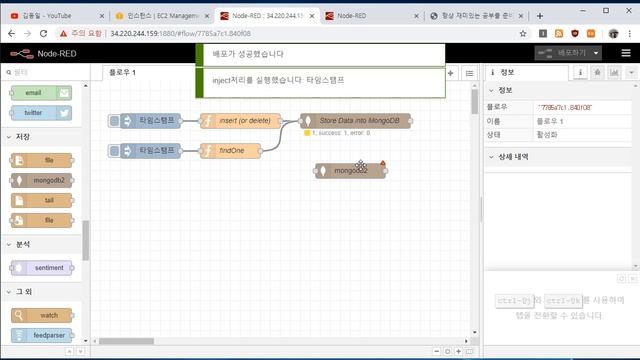Click the Node-RED logo in header
640x360 pixels.
(x=43, y=53)
